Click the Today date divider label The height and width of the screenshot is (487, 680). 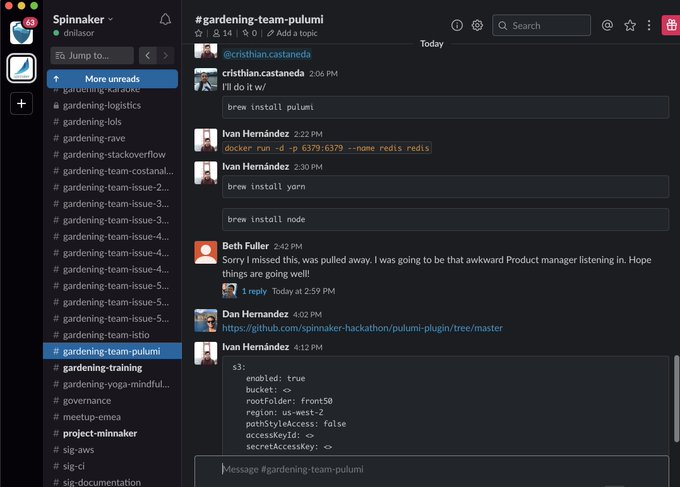pyautogui.click(x=432, y=44)
